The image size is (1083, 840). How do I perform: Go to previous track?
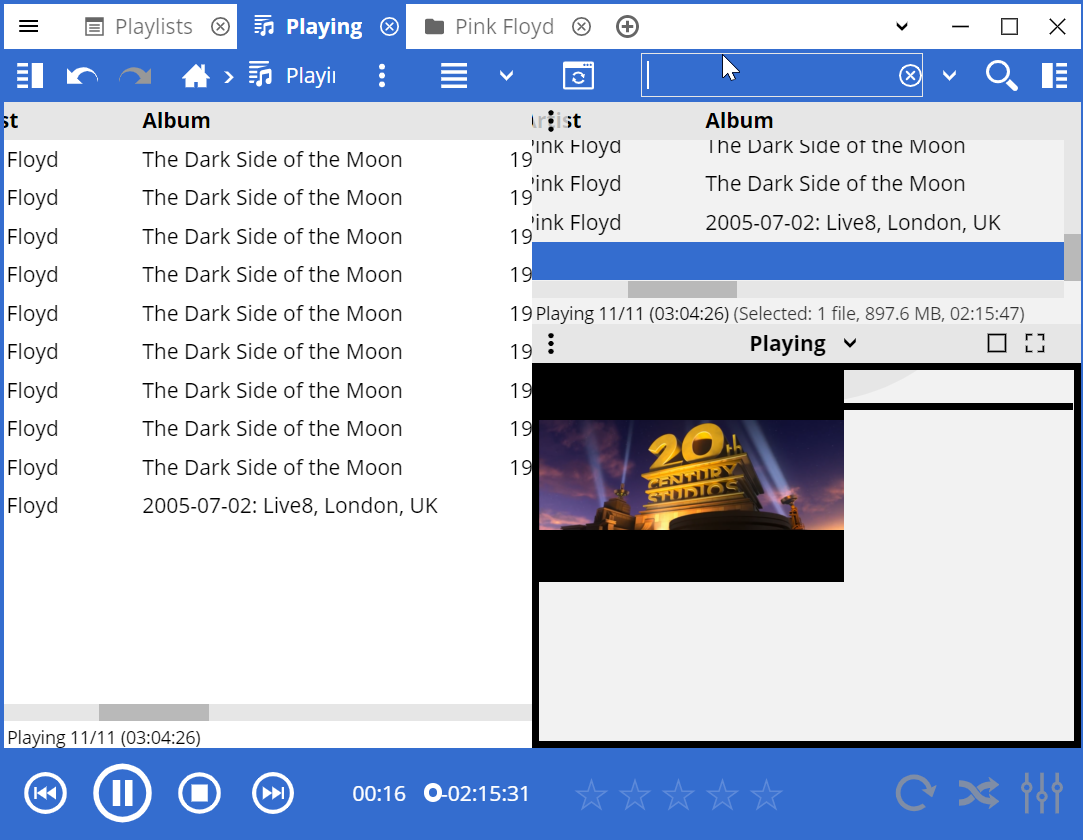pyautogui.click(x=45, y=794)
